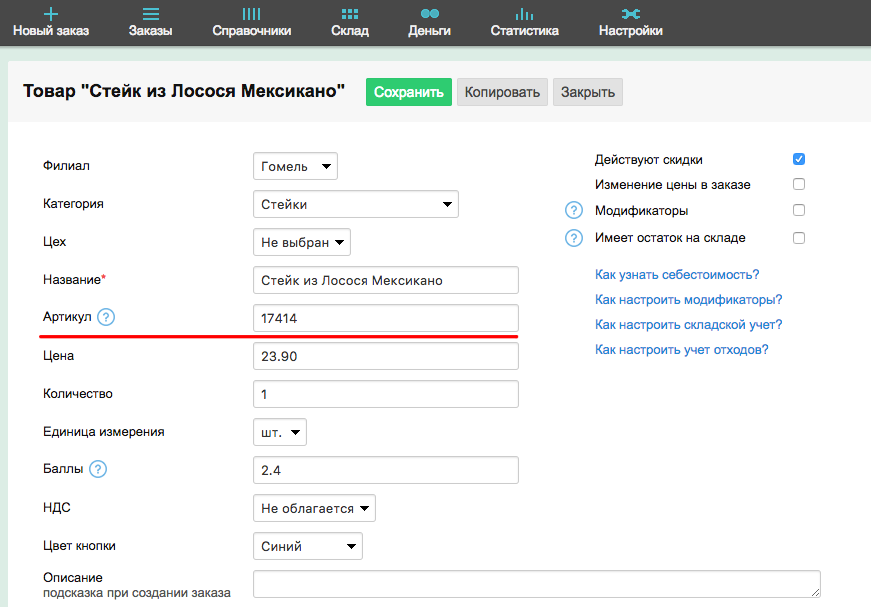Open the Цвет кнопки color dropdown
This screenshot has width=871, height=607.
click(x=307, y=546)
